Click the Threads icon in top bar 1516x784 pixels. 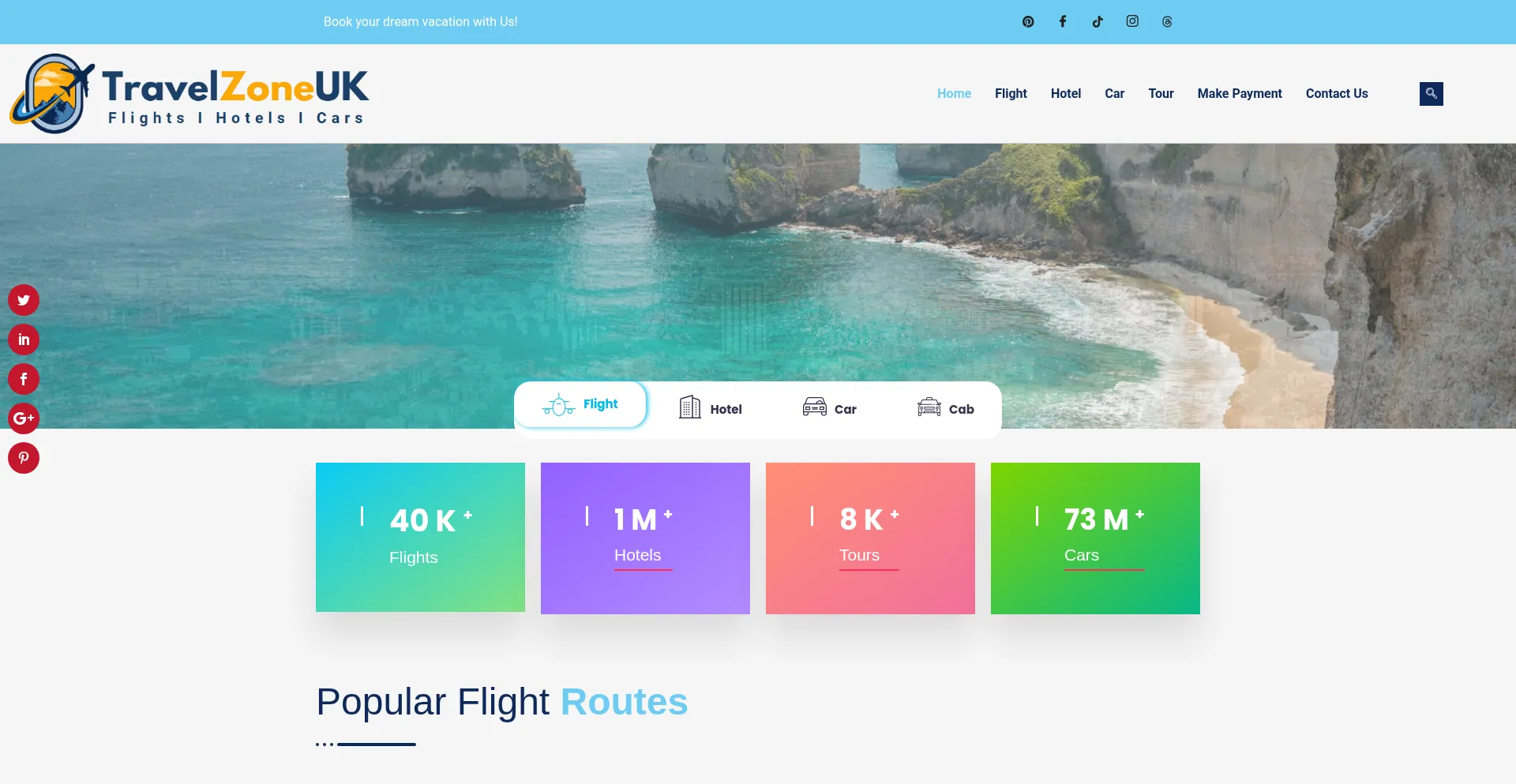click(x=1167, y=22)
